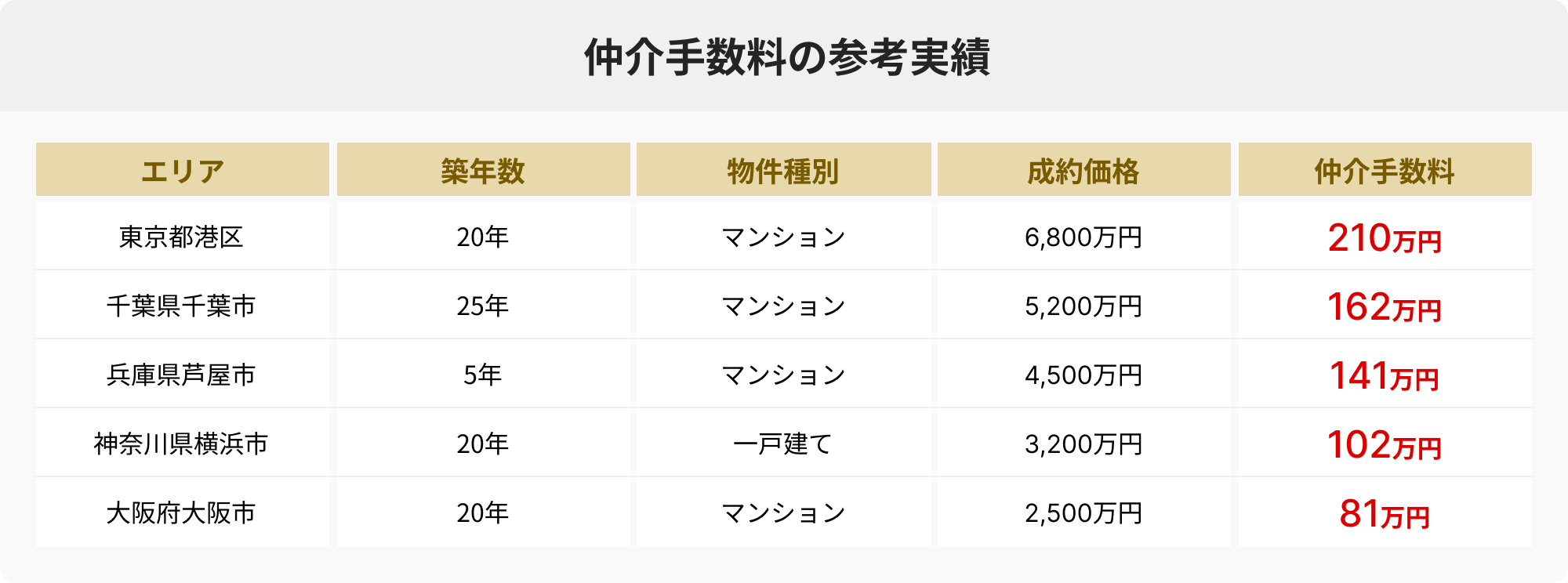
Task: Click the 物件種別 column header
Action: pos(783,170)
